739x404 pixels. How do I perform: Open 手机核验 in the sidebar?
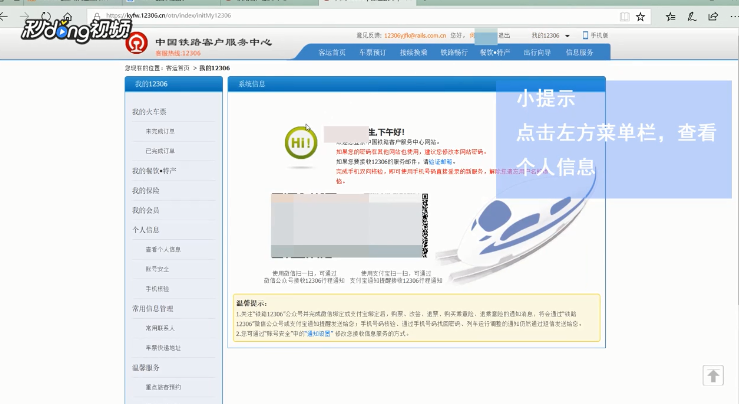157,289
